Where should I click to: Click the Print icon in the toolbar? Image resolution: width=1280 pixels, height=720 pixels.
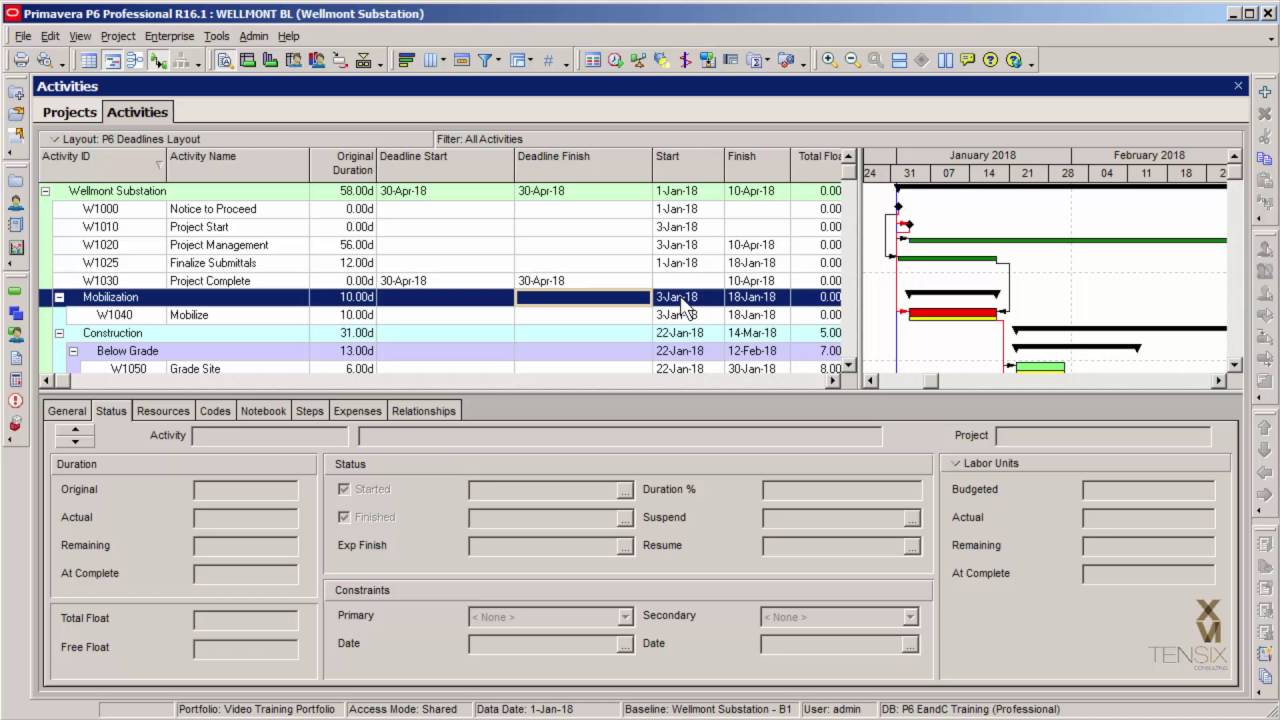(x=20, y=60)
